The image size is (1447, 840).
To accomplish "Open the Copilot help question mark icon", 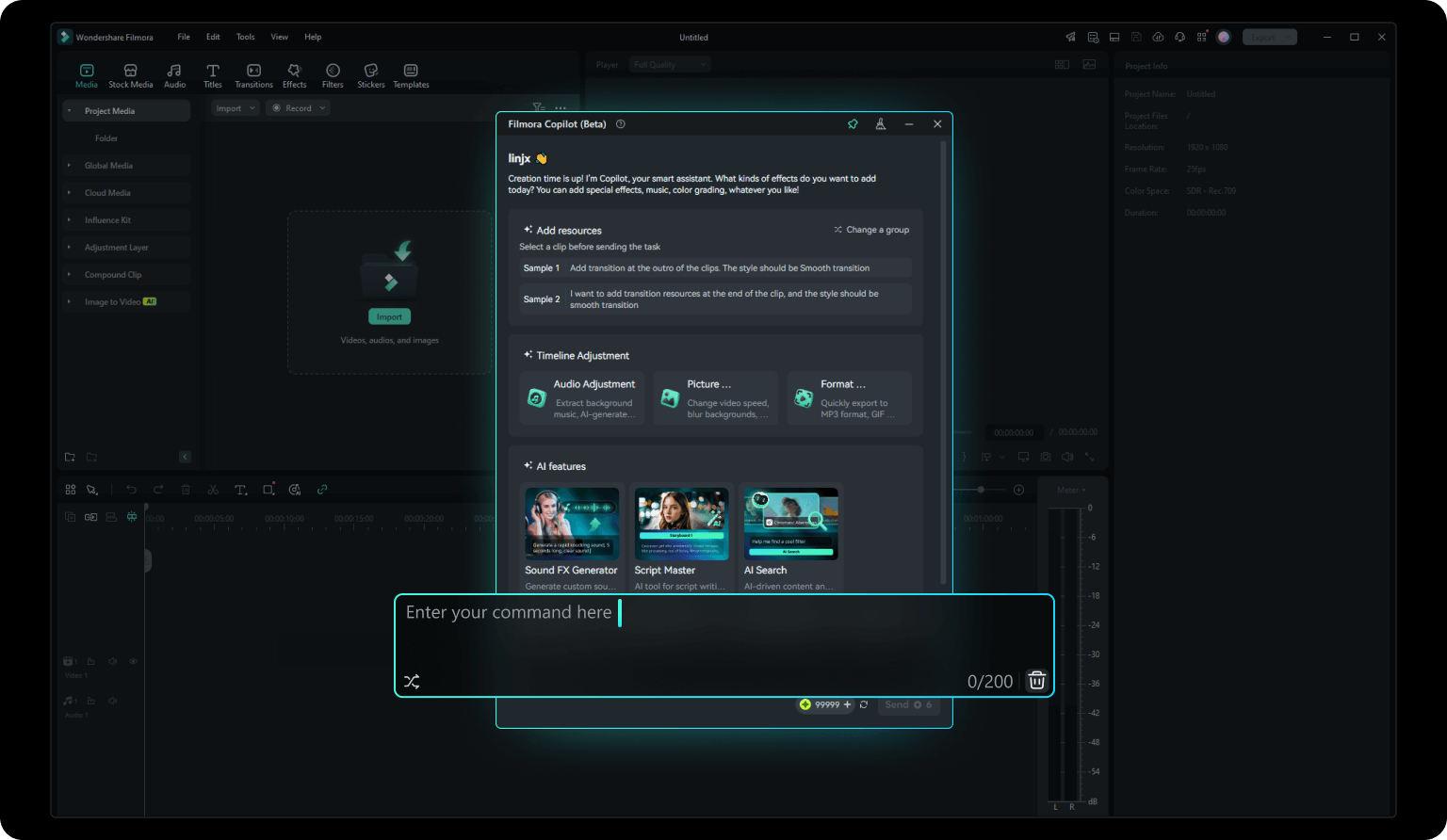I will click(x=620, y=124).
